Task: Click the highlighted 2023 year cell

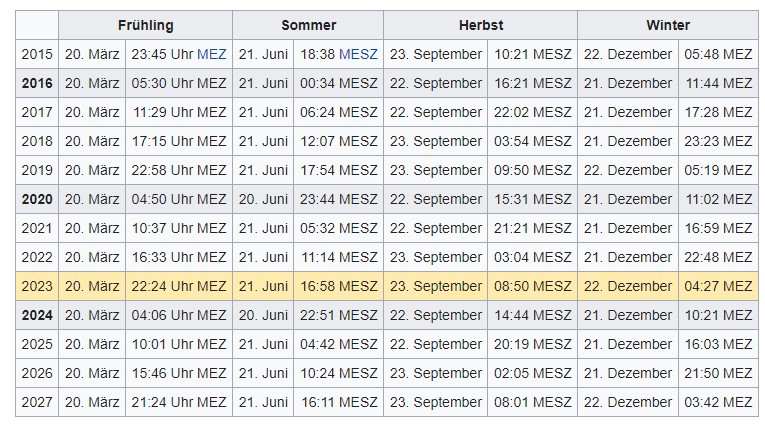Action: (37, 286)
